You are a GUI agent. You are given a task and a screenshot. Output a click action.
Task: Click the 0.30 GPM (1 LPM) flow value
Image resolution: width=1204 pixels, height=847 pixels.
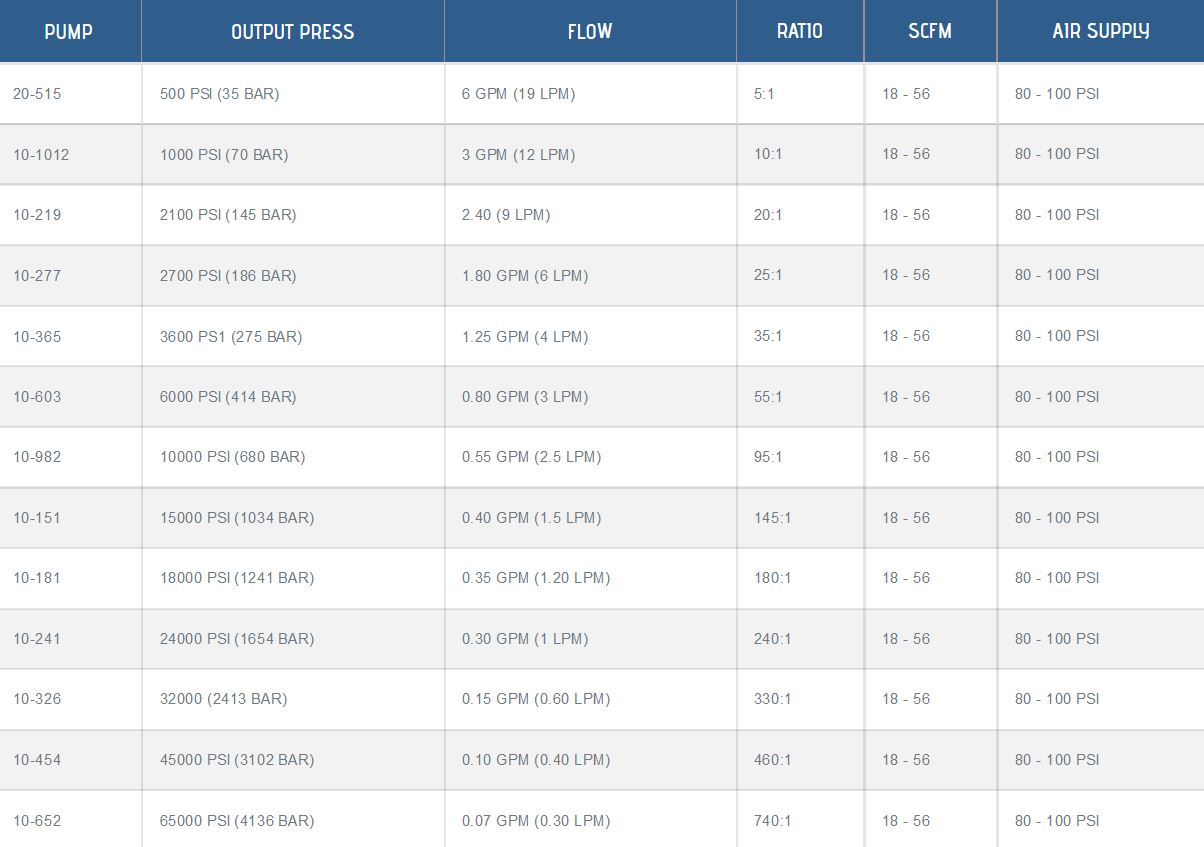[x=525, y=639]
